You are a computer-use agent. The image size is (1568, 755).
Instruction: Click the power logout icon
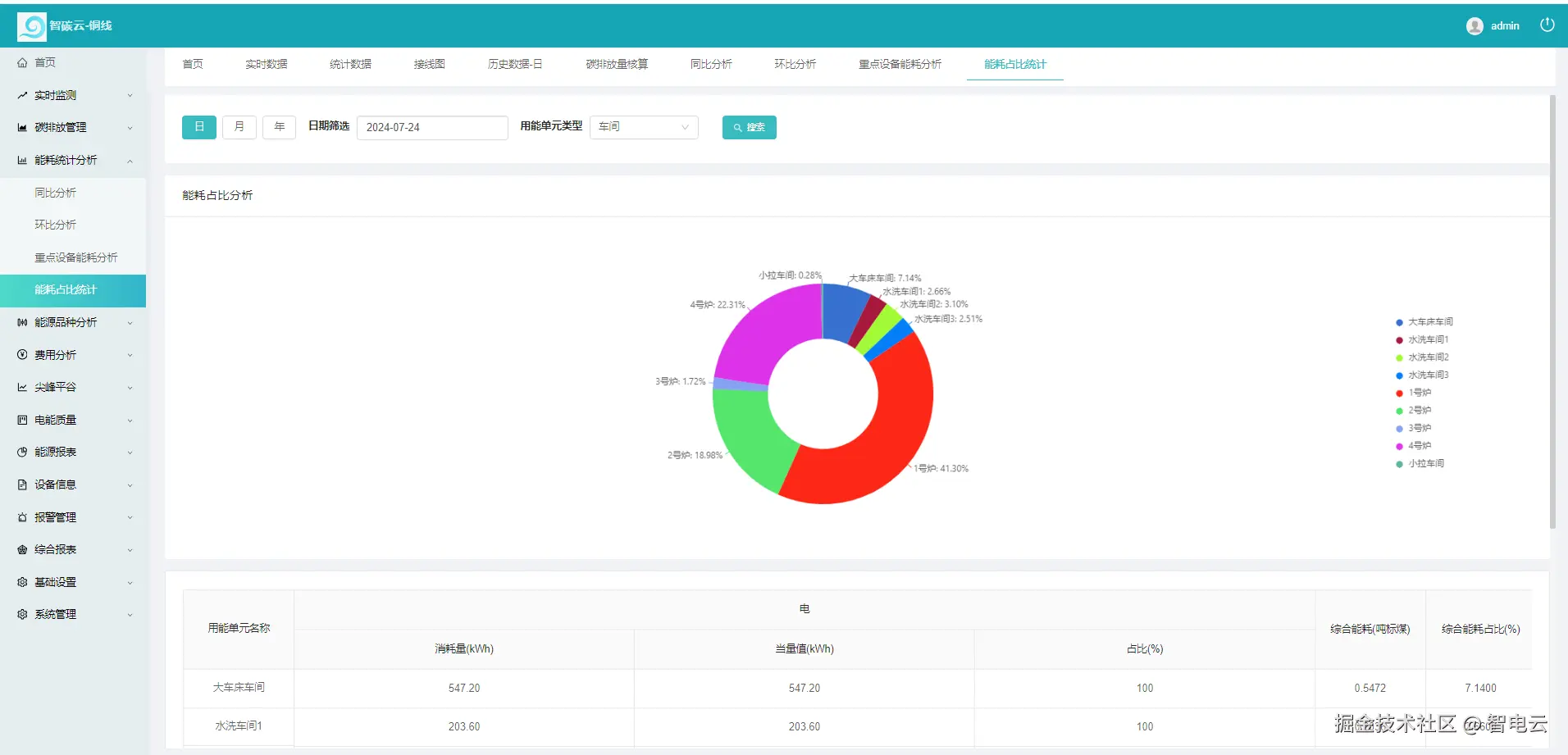click(x=1547, y=25)
